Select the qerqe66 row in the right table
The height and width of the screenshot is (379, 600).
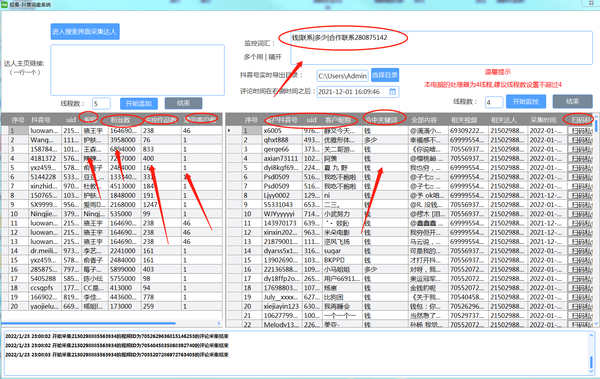409,149
